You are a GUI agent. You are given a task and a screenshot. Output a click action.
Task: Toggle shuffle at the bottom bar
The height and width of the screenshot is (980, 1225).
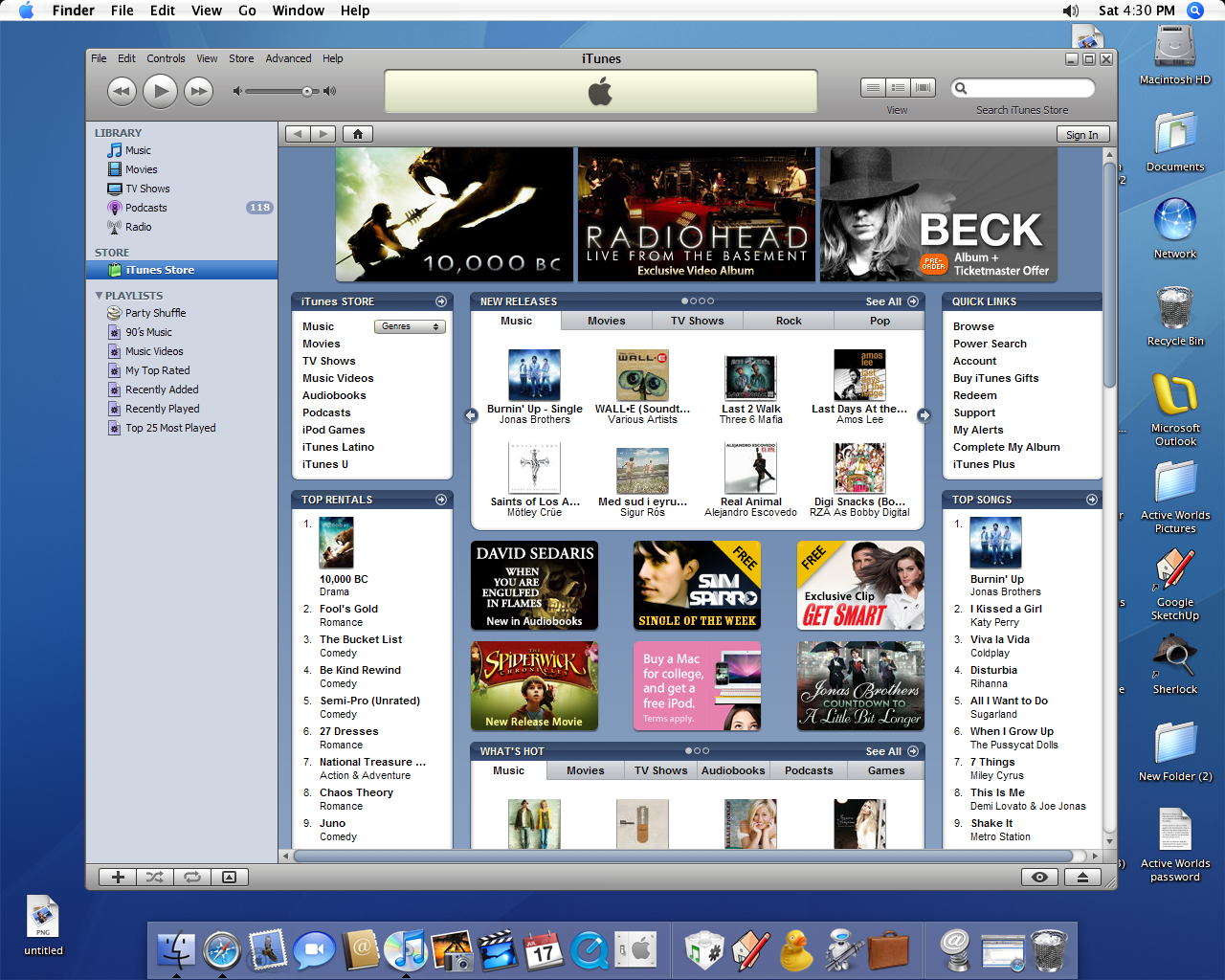click(x=155, y=877)
